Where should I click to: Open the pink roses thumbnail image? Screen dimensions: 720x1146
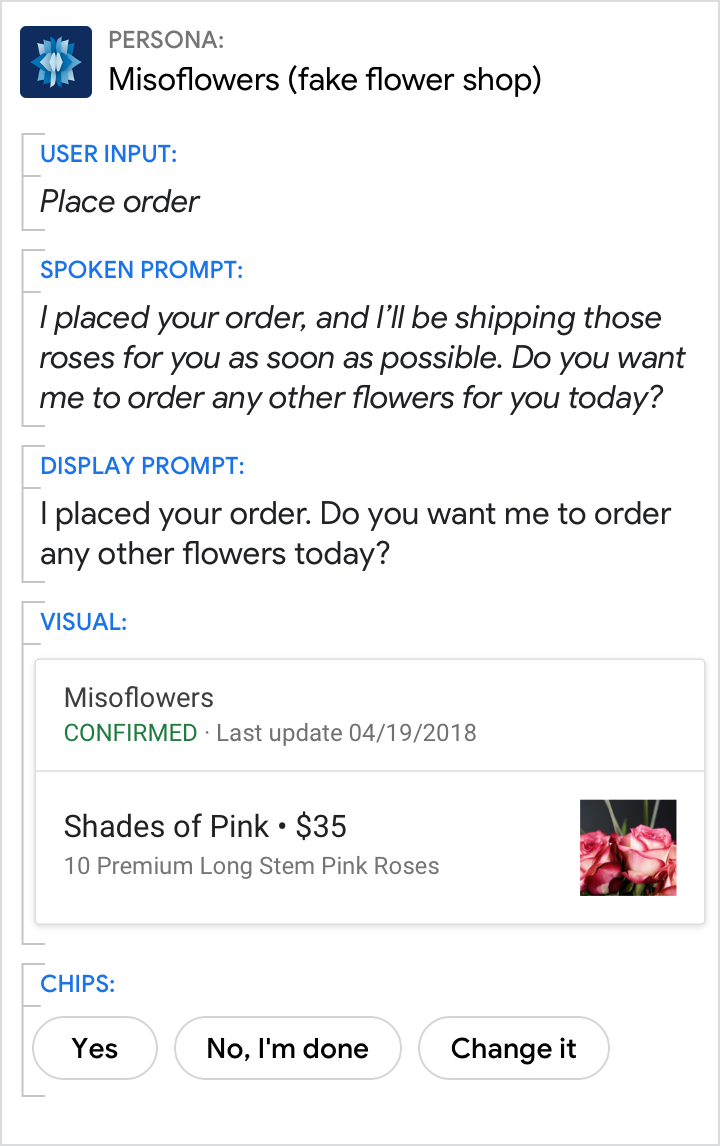pos(628,847)
